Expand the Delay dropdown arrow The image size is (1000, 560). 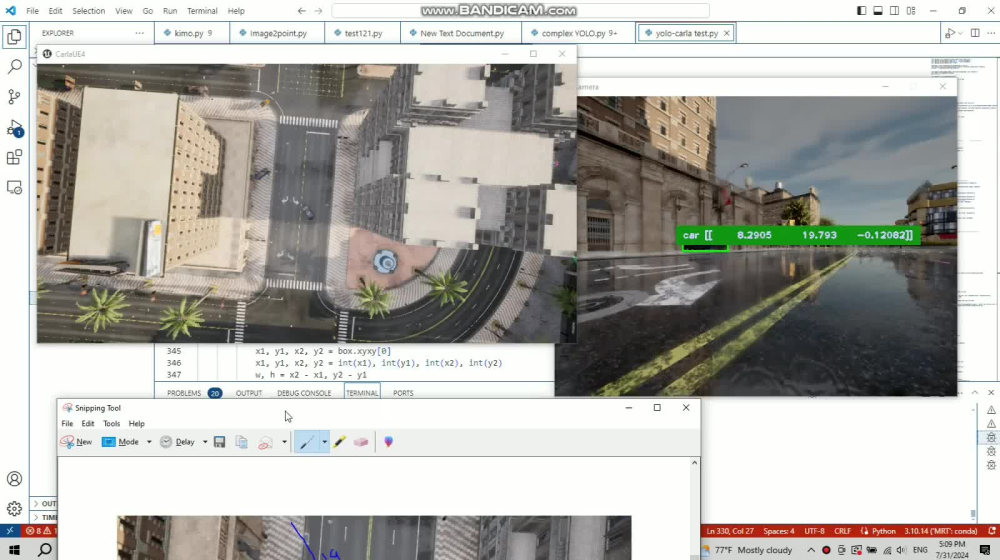pos(205,441)
